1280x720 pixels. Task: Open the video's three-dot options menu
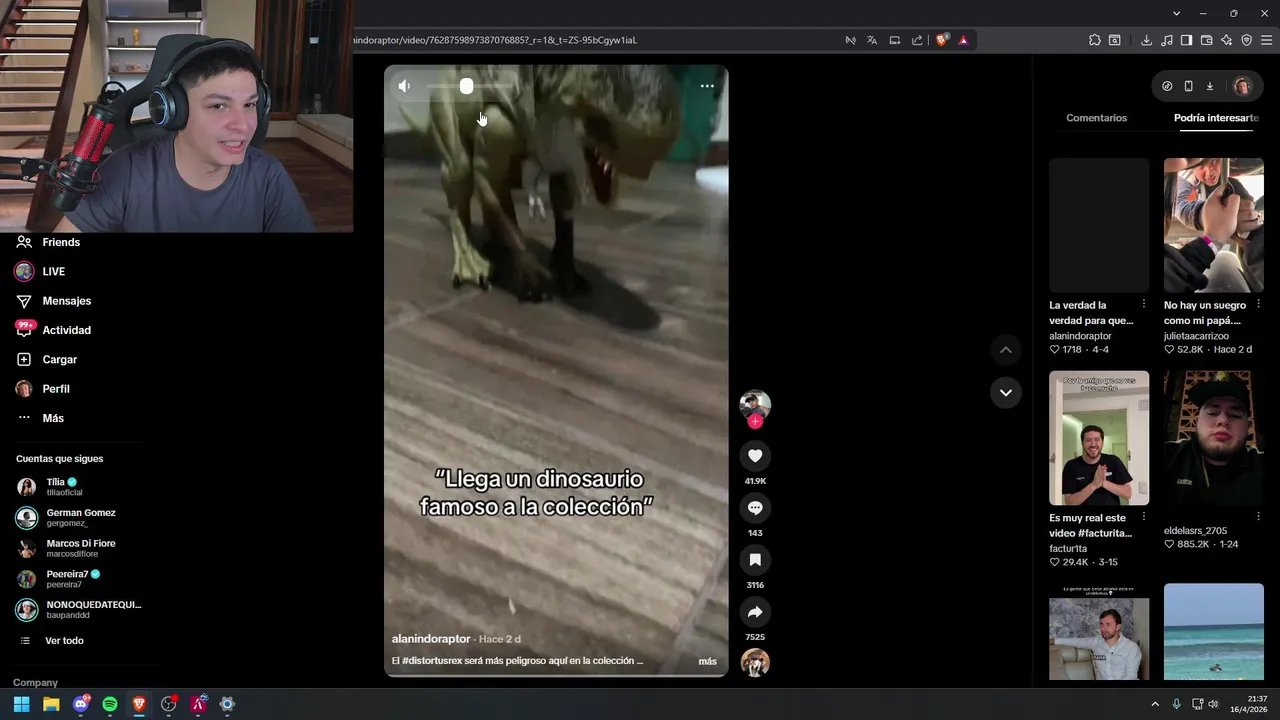coord(707,86)
